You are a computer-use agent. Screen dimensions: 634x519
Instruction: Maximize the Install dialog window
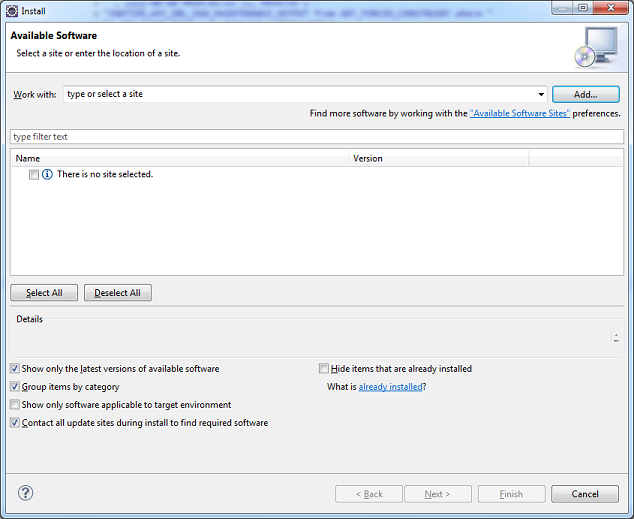(583, 8)
